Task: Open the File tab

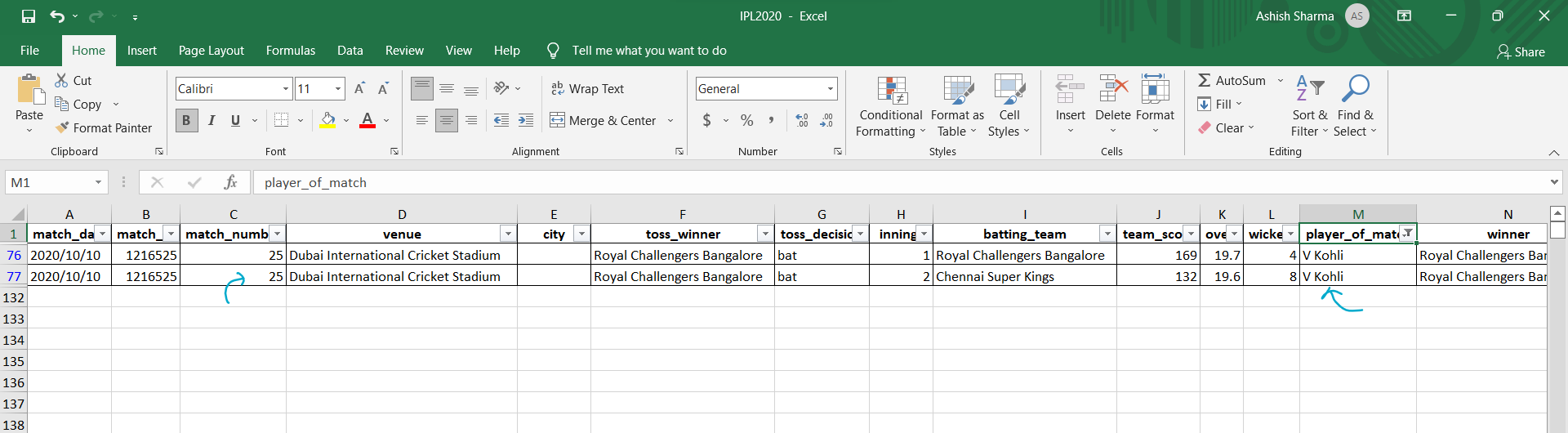Action: click(x=29, y=51)
